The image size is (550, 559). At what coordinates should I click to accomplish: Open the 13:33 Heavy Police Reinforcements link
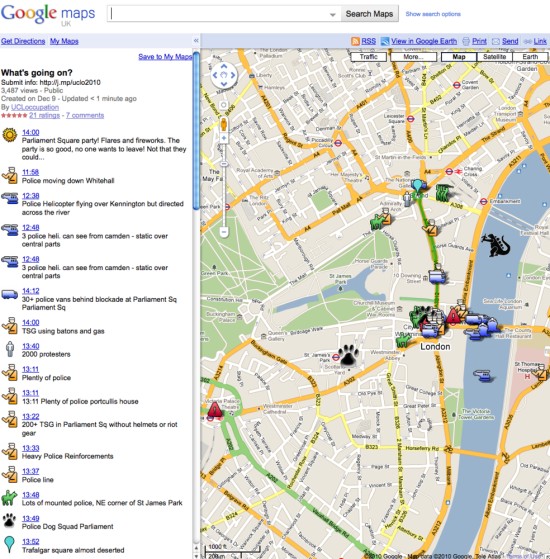[31, 448]
